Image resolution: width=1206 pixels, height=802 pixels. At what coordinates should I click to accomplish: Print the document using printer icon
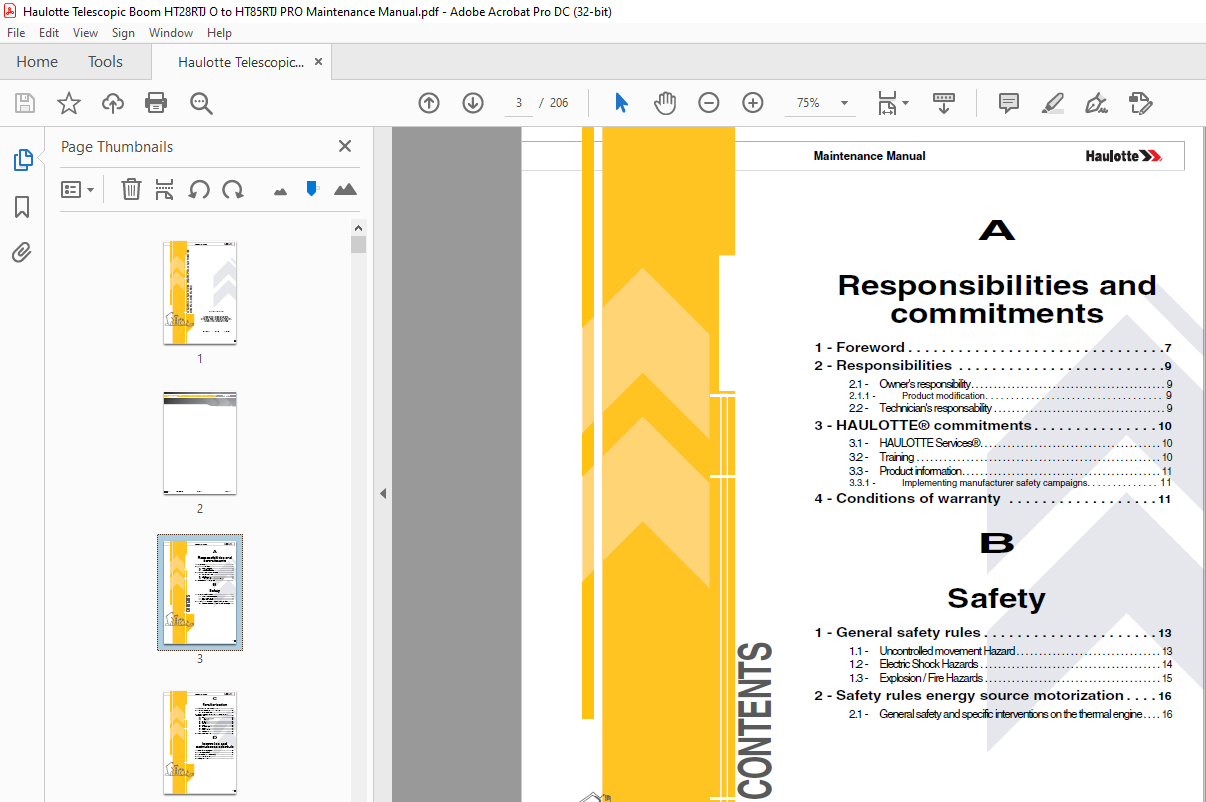[156, 103]
